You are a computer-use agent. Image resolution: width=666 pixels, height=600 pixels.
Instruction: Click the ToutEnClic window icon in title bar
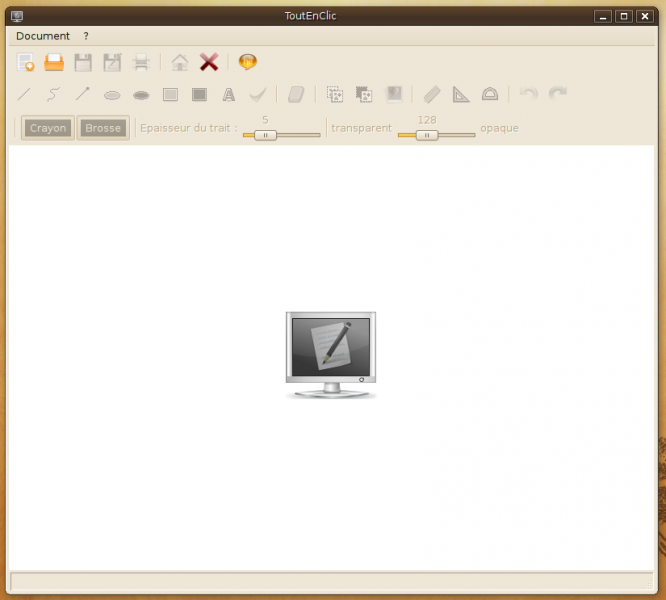tap(17, 16)
